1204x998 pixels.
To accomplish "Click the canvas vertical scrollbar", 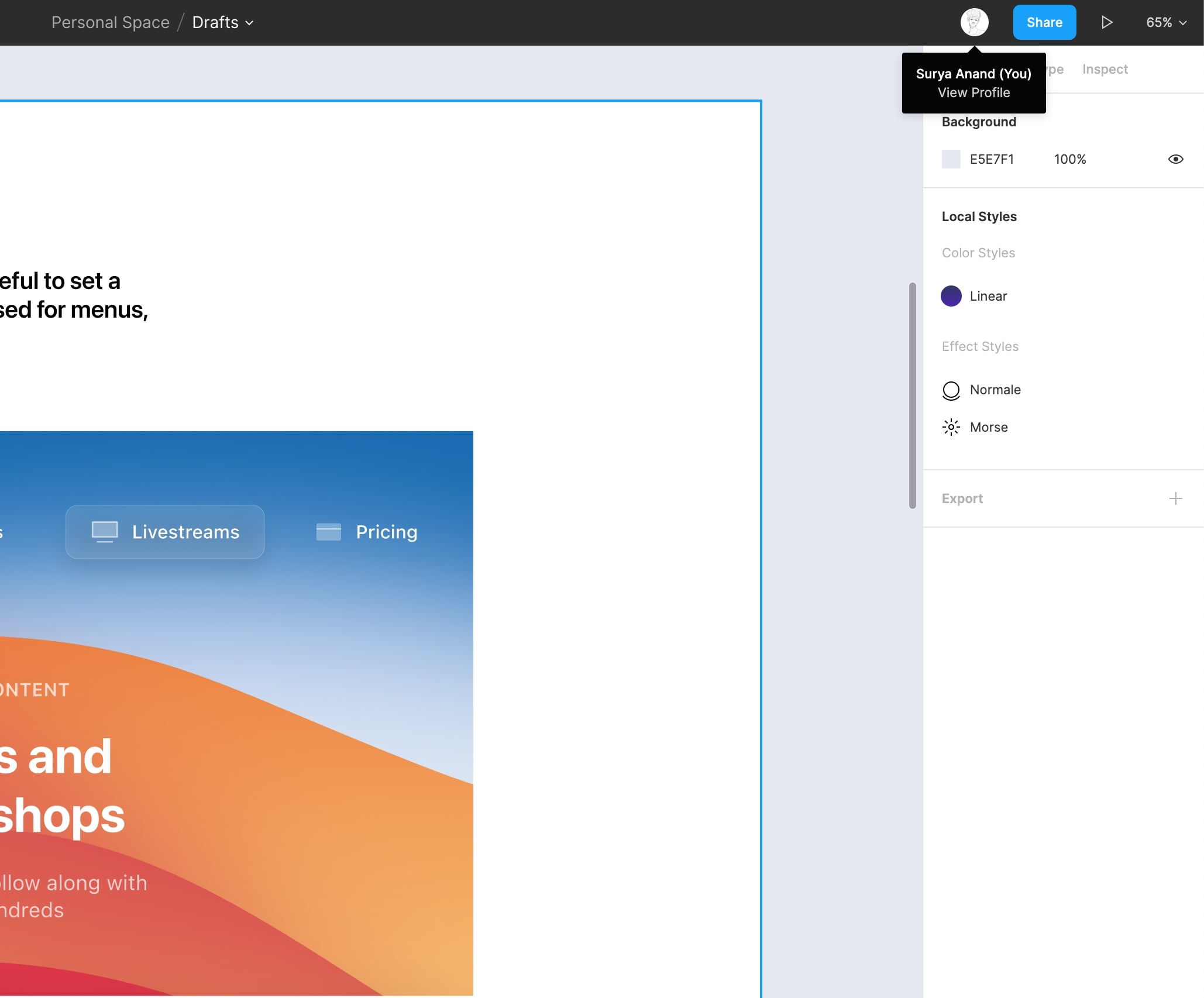I will click(x=912, y=395).
